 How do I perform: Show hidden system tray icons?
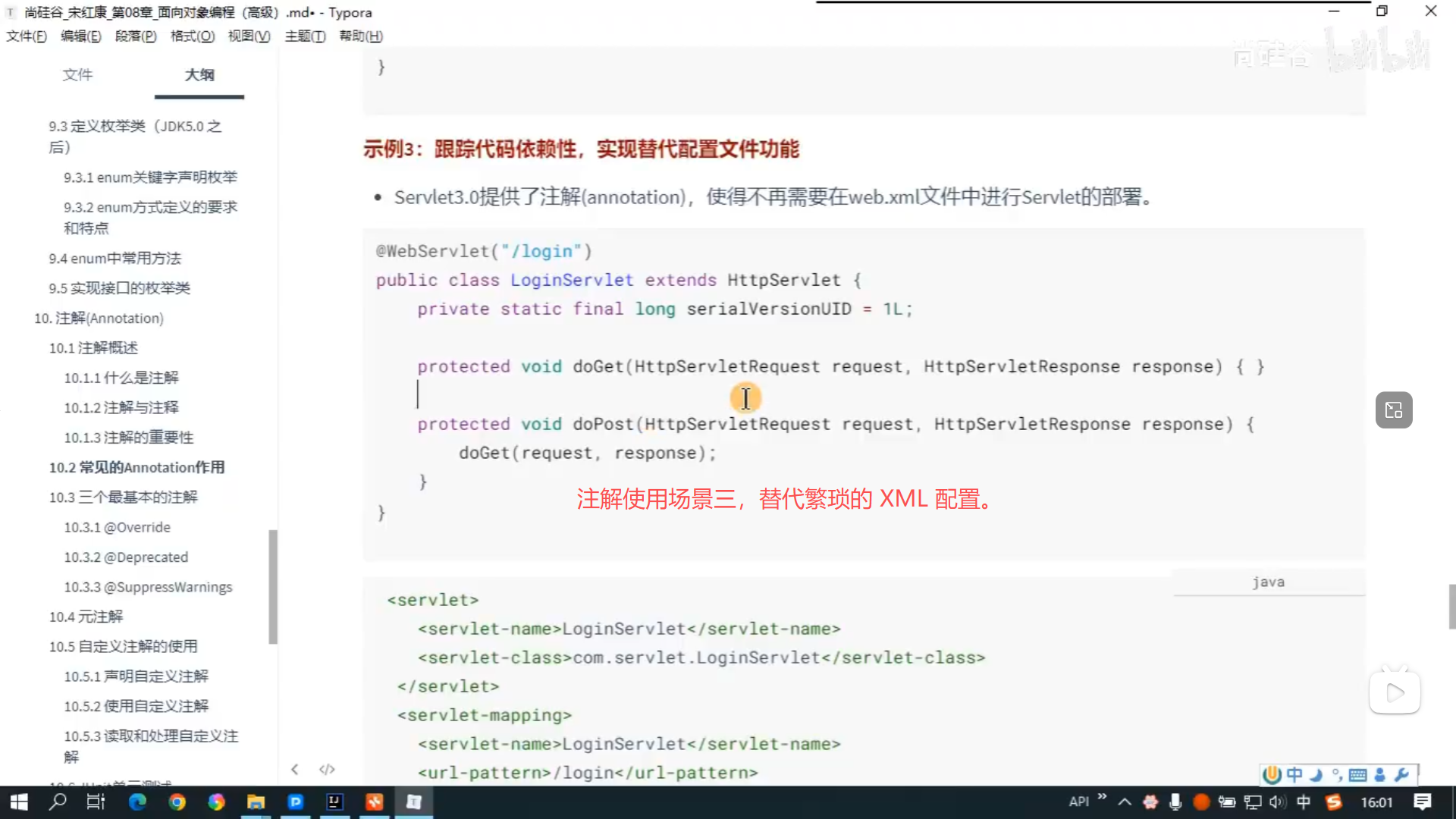[x=1125, y=802]
